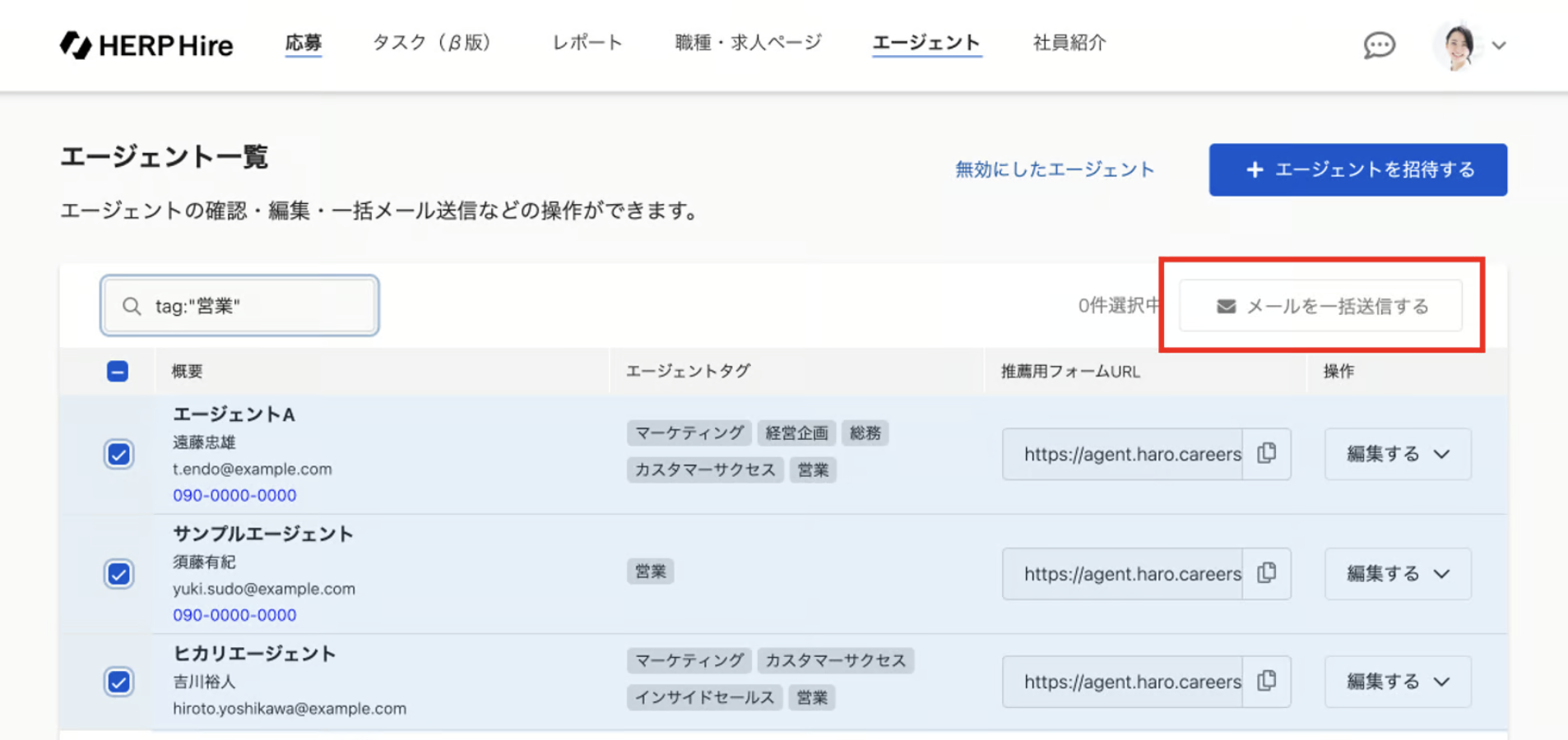Open the chat messages icon
This screenshot has width=1568, height=740.
click(x=1379, y=44)
